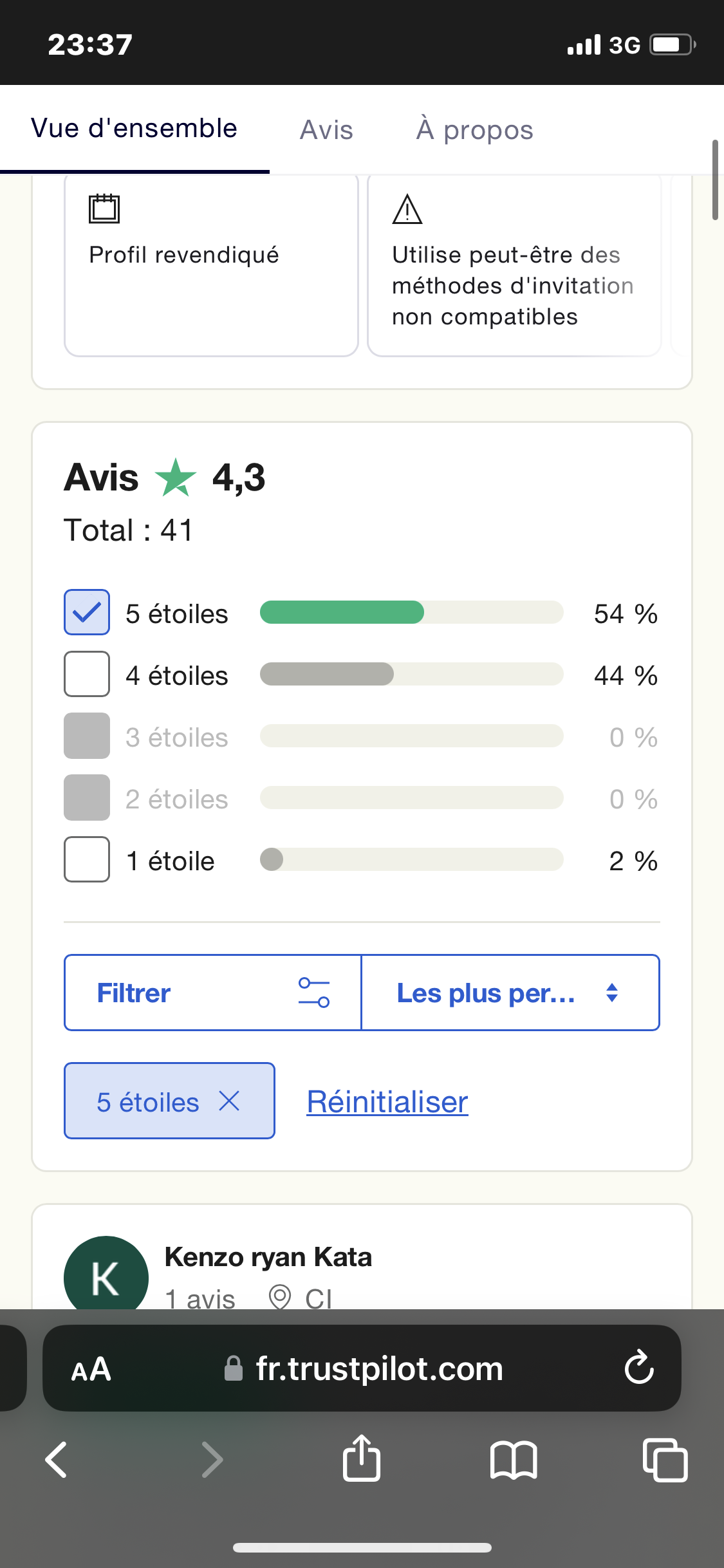
Task: Show open Safari tabs overview
Action: (x=665, y=1459)
